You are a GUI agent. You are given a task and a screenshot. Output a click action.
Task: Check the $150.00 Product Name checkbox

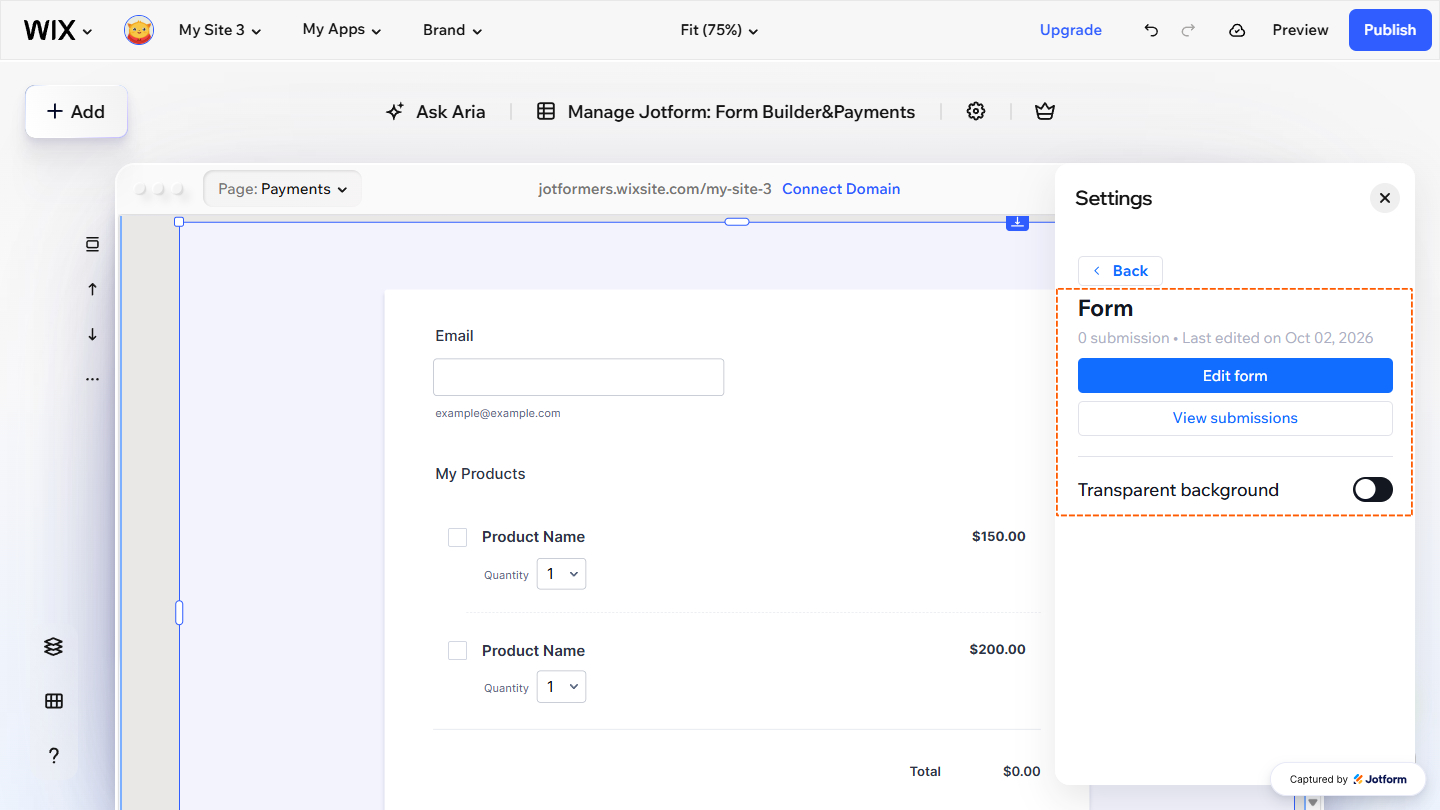point(457,537)
